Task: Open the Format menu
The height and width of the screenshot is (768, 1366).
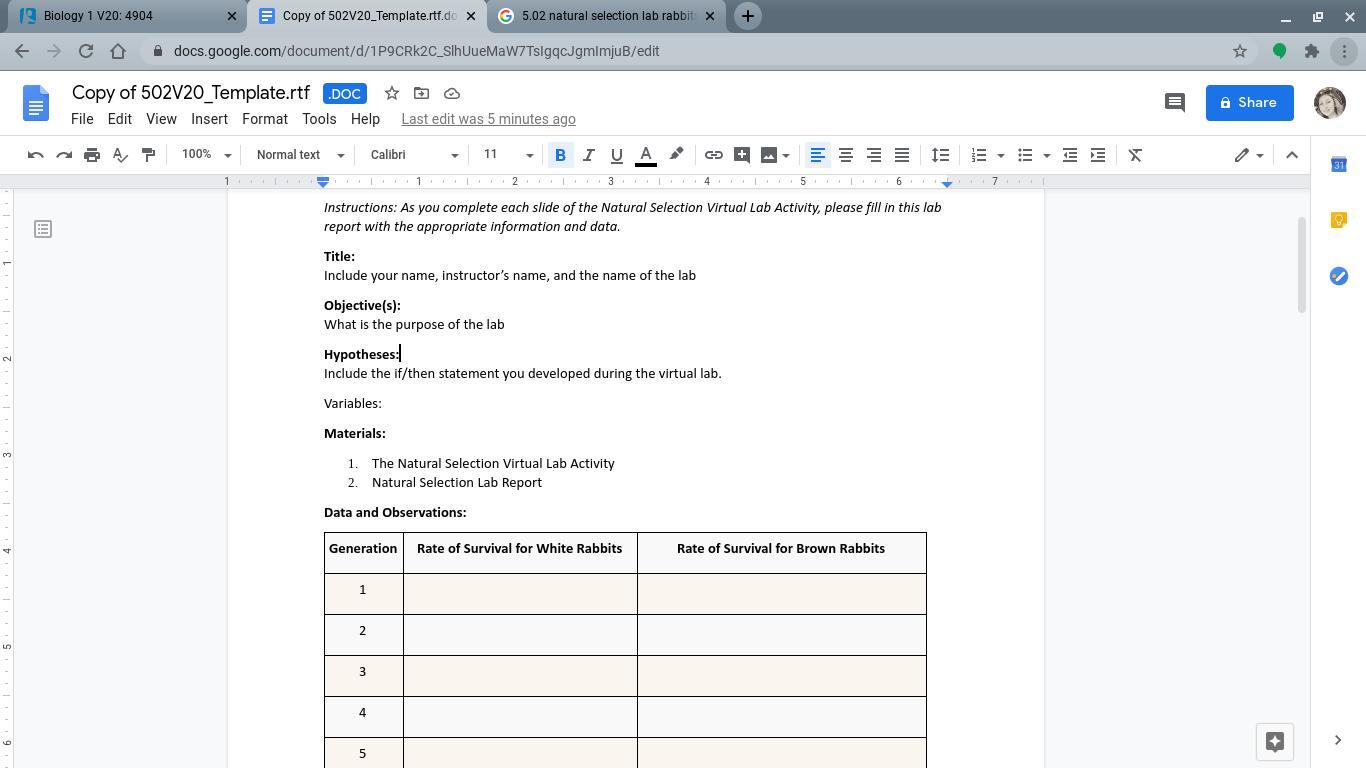Action: 264,119
